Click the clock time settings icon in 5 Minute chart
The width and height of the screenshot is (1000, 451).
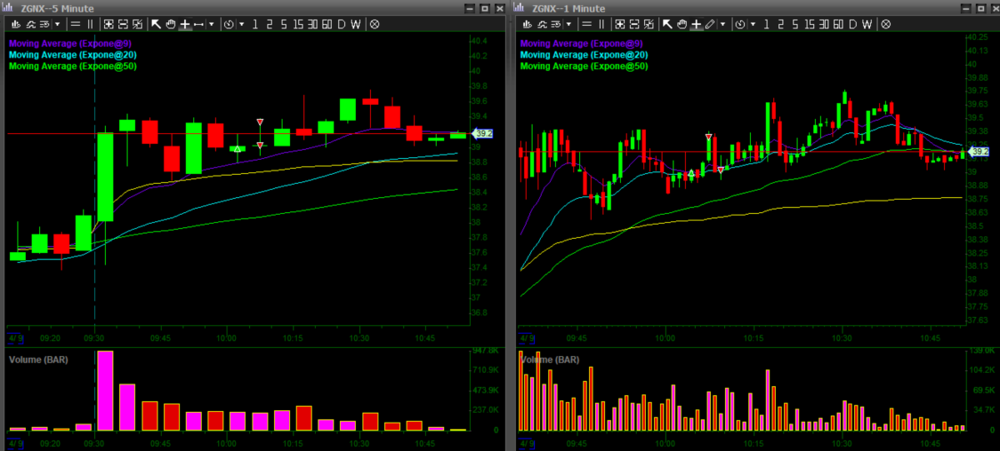point(229,23)
